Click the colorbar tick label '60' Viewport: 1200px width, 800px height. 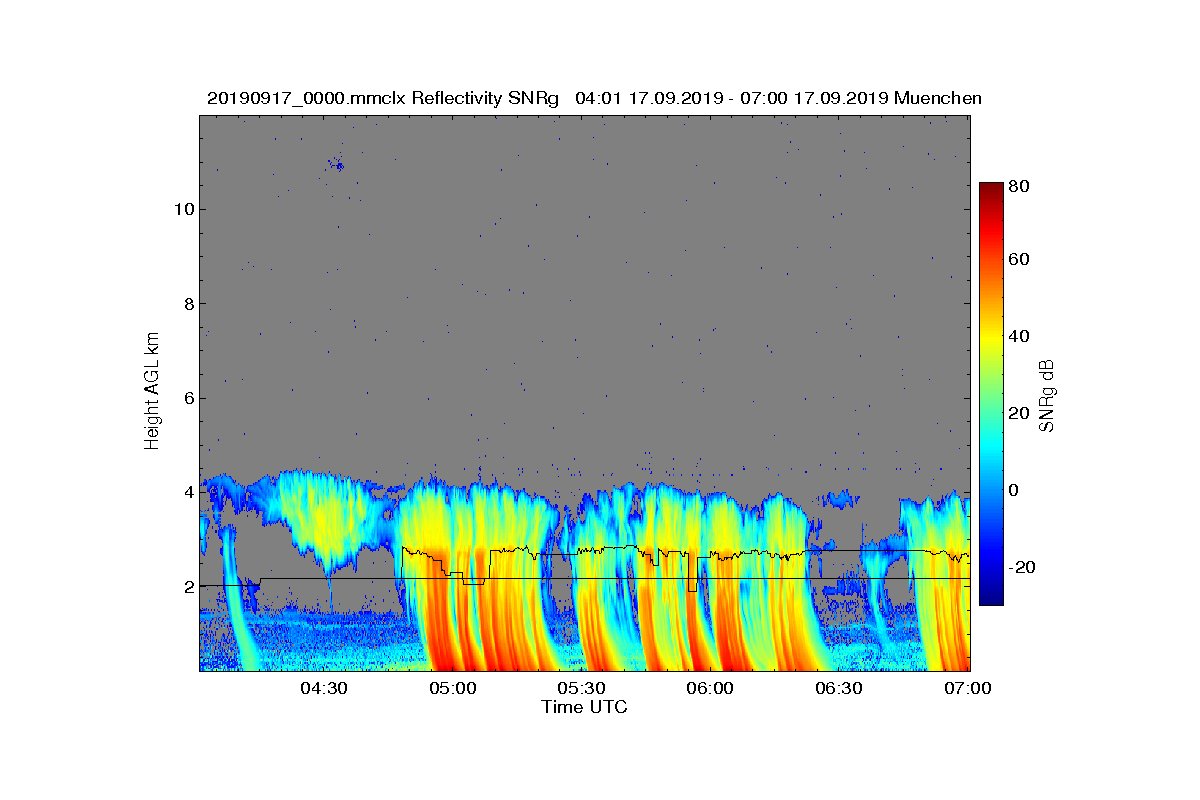coord(1020,260)
